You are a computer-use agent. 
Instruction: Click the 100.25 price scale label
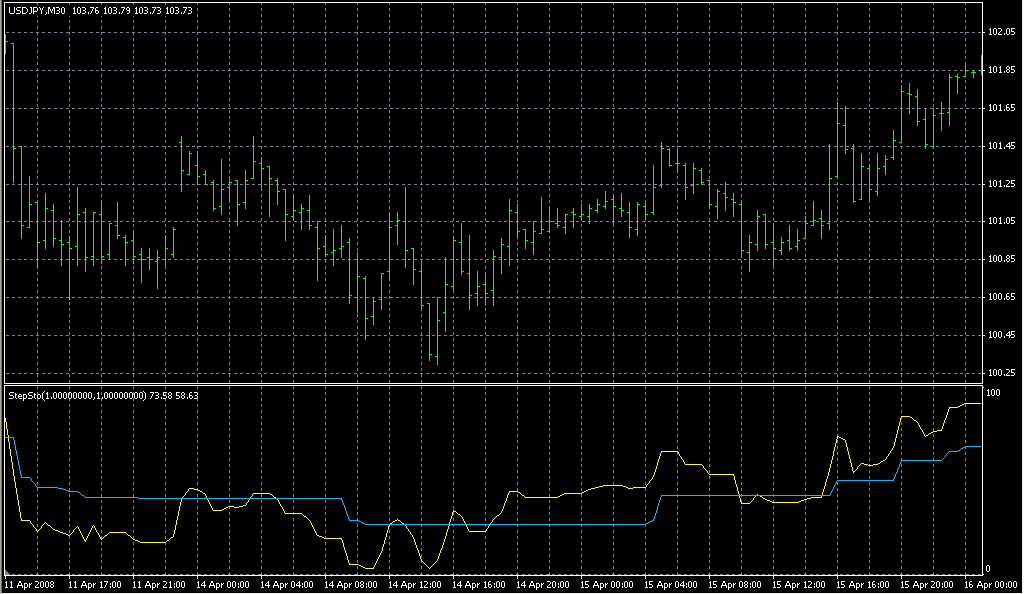[1001, 373]
